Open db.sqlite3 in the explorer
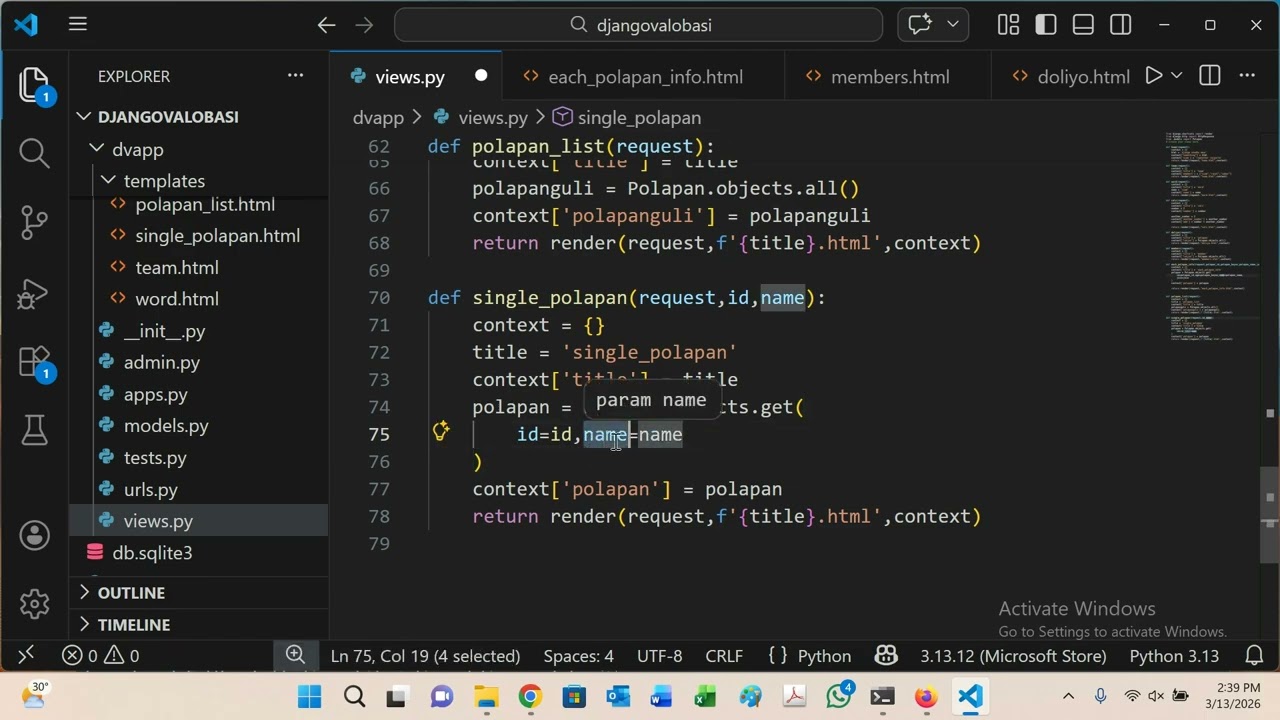Image resolution: width=1280 pixels, height=720 pixels. coord(152,553)
